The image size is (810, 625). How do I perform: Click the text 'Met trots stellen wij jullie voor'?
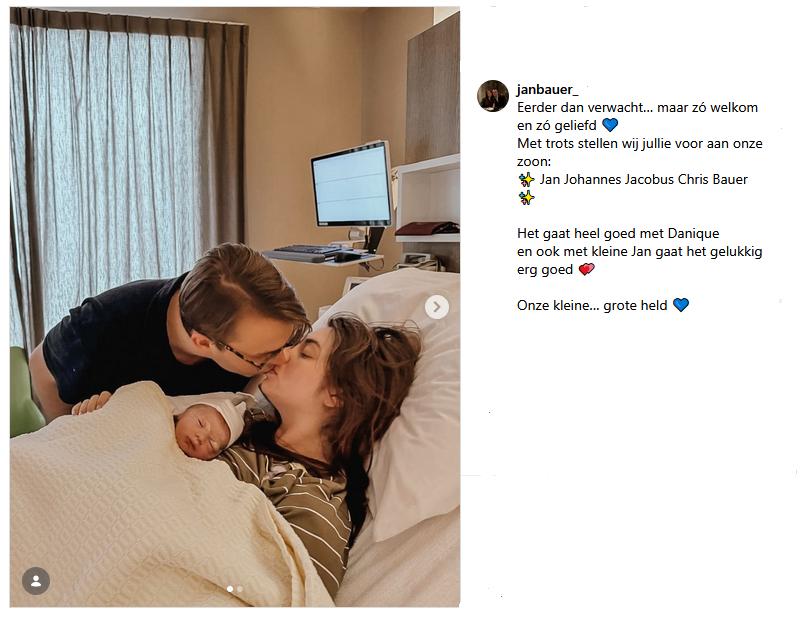(x=618, y=144)
